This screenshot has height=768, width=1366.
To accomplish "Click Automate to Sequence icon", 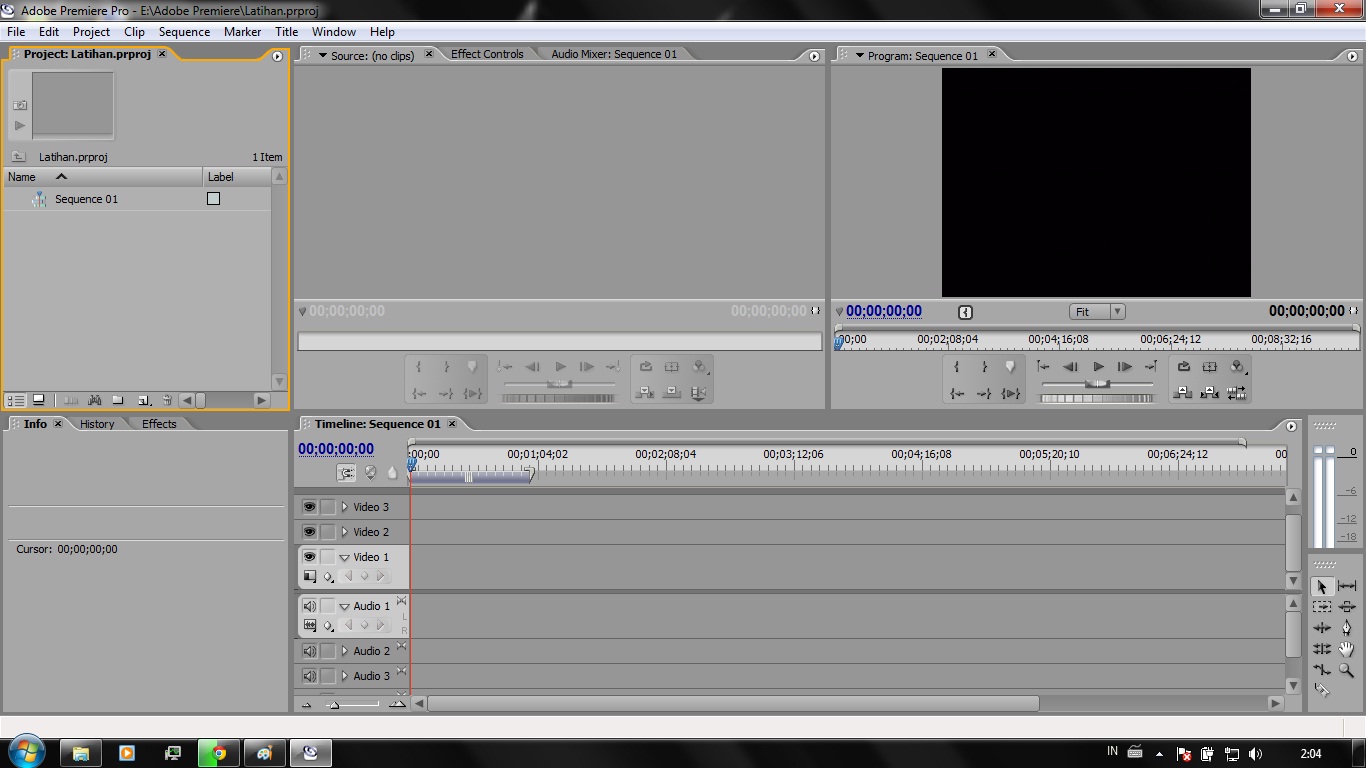I will click(x=71, y=400).
